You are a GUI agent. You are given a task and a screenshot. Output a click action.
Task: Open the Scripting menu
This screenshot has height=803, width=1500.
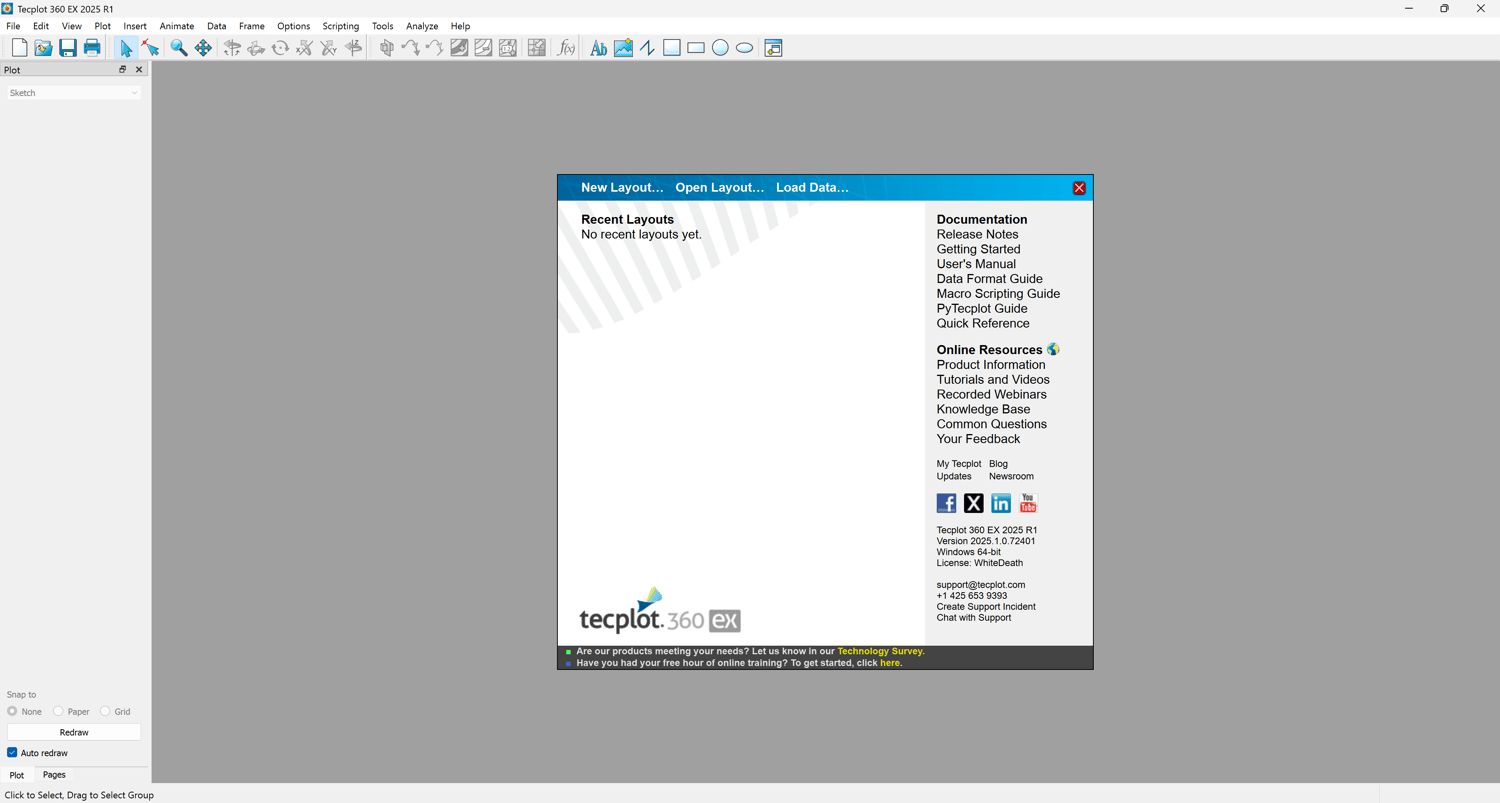click(x=341, y=26)
